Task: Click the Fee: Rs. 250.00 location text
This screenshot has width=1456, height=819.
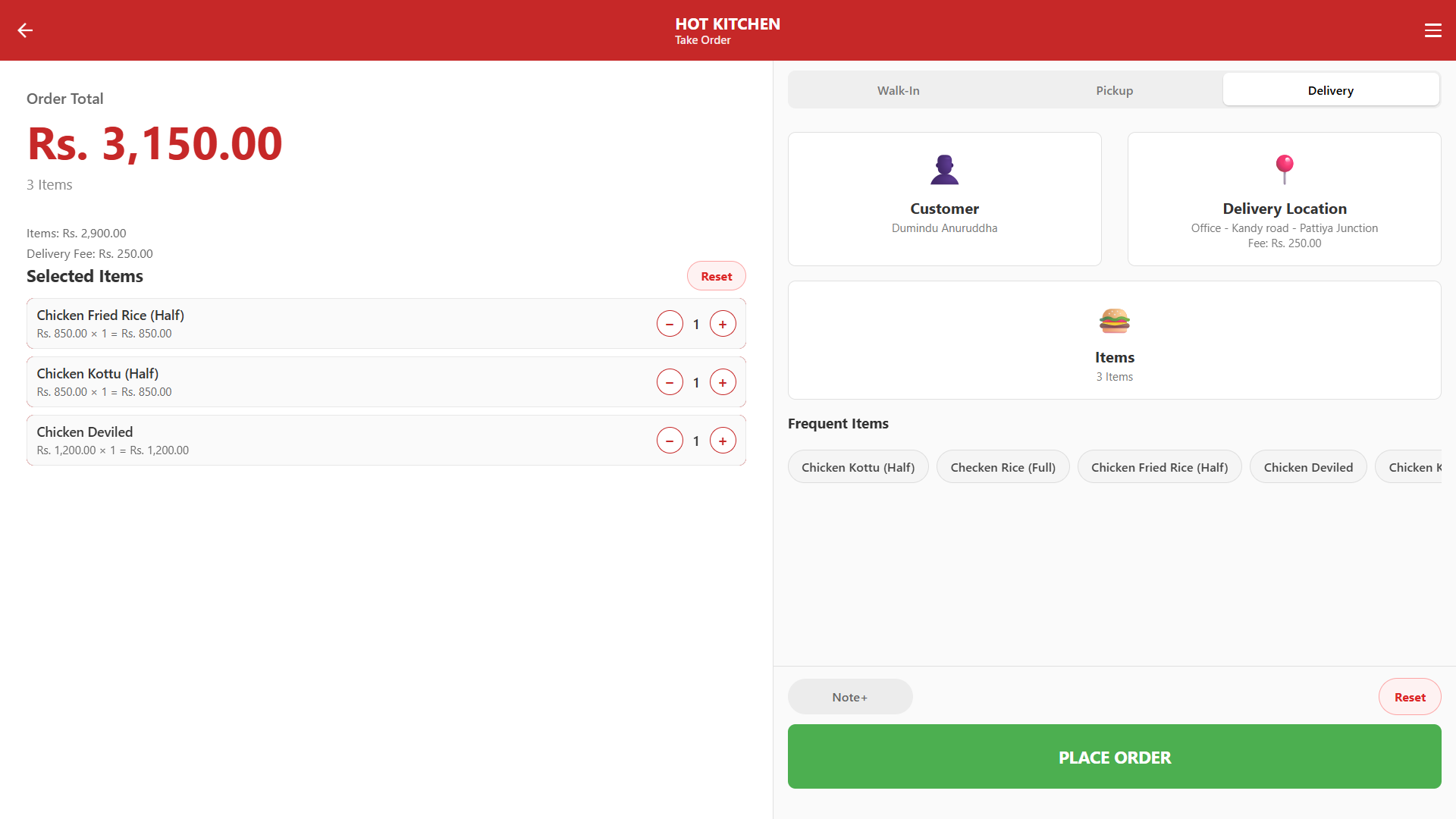Action: 1284,243
